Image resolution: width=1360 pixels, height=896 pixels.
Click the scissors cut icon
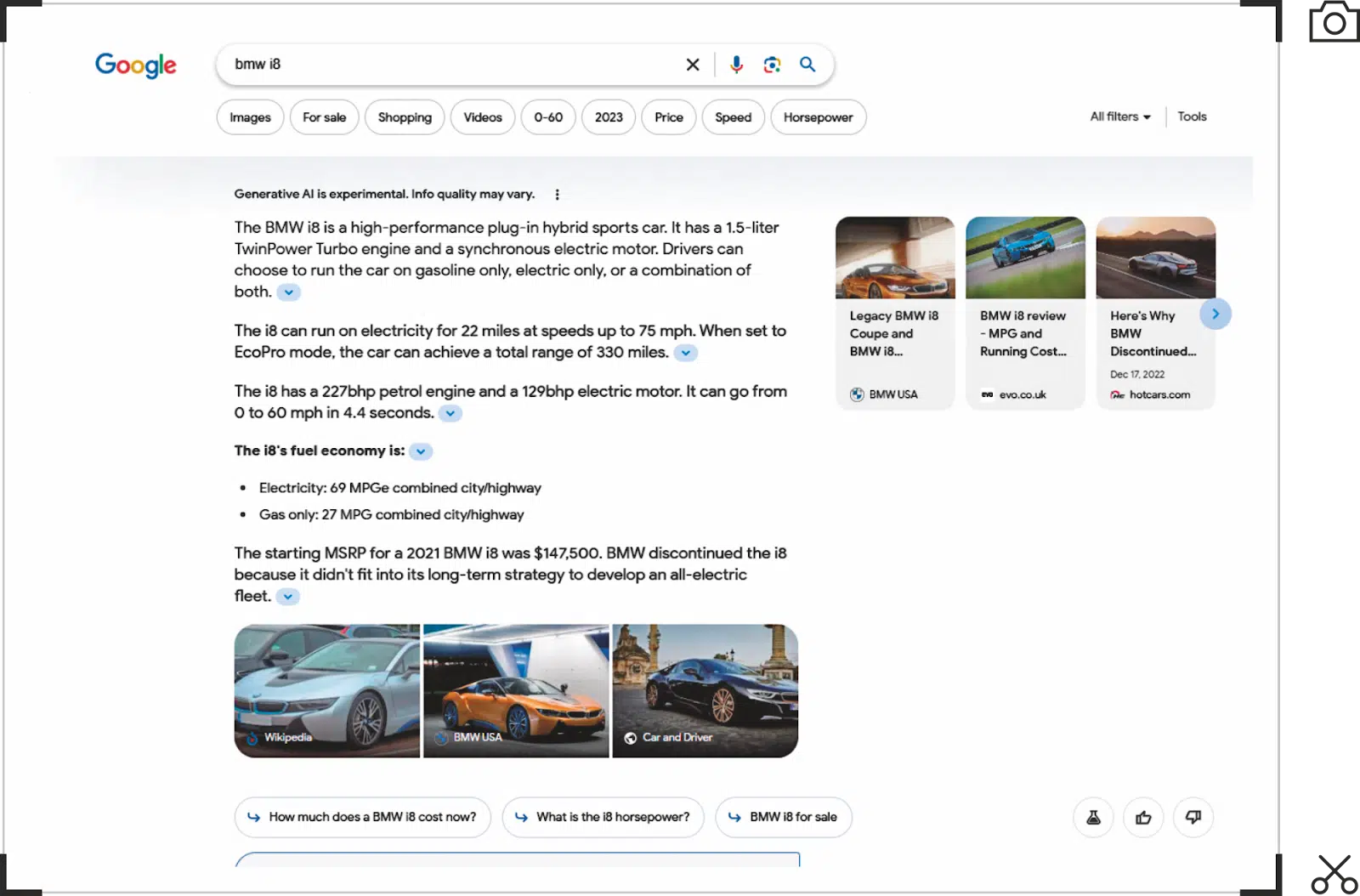[1334, 874]
